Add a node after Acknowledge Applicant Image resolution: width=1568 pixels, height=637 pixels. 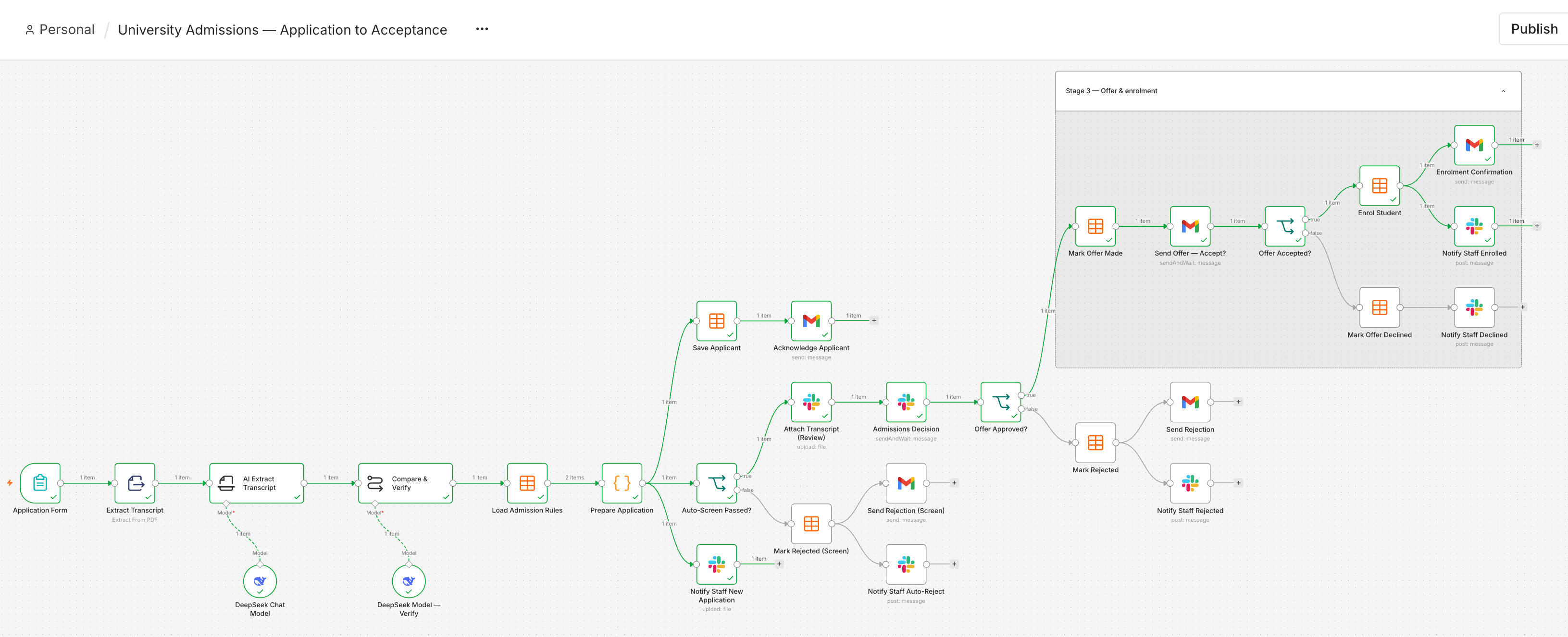coord(874,320)
